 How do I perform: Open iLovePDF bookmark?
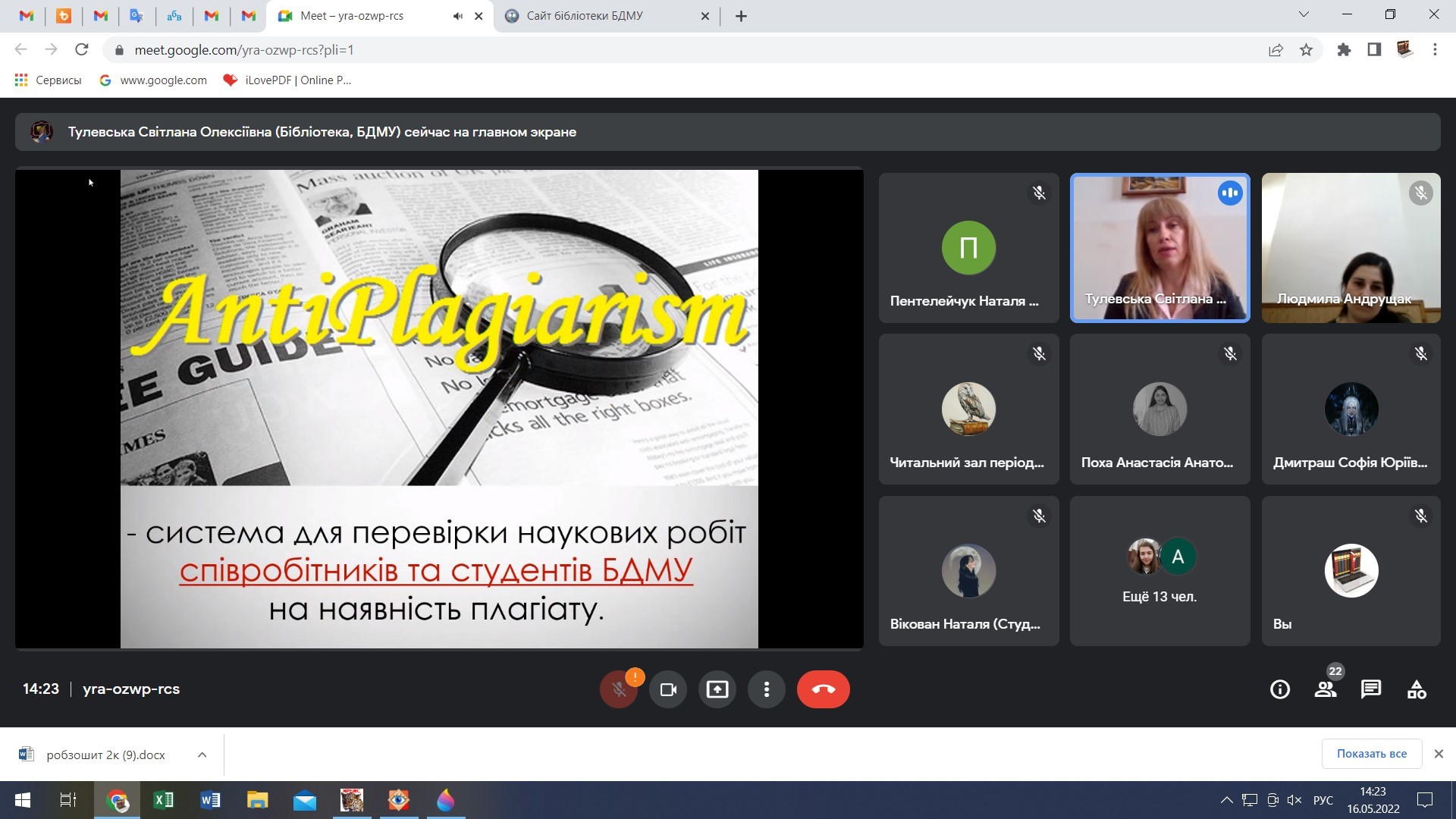[x=288, y=80]
